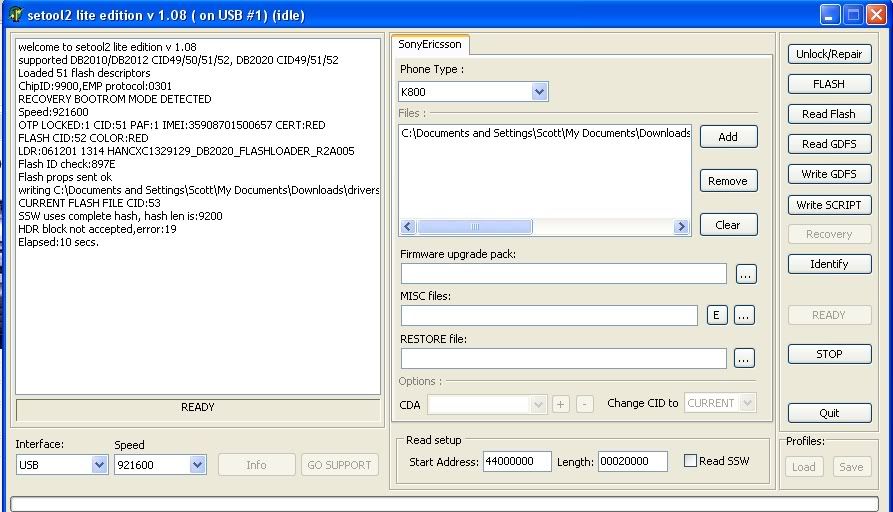Click log line 'FLASH CID:52 COLOR:RED'
Viewport: 893px width, 512px height.
(83, 138)
